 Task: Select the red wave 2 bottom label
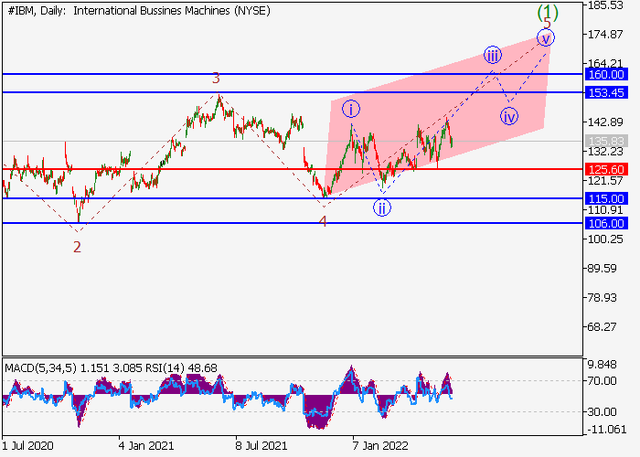[77, 246]
